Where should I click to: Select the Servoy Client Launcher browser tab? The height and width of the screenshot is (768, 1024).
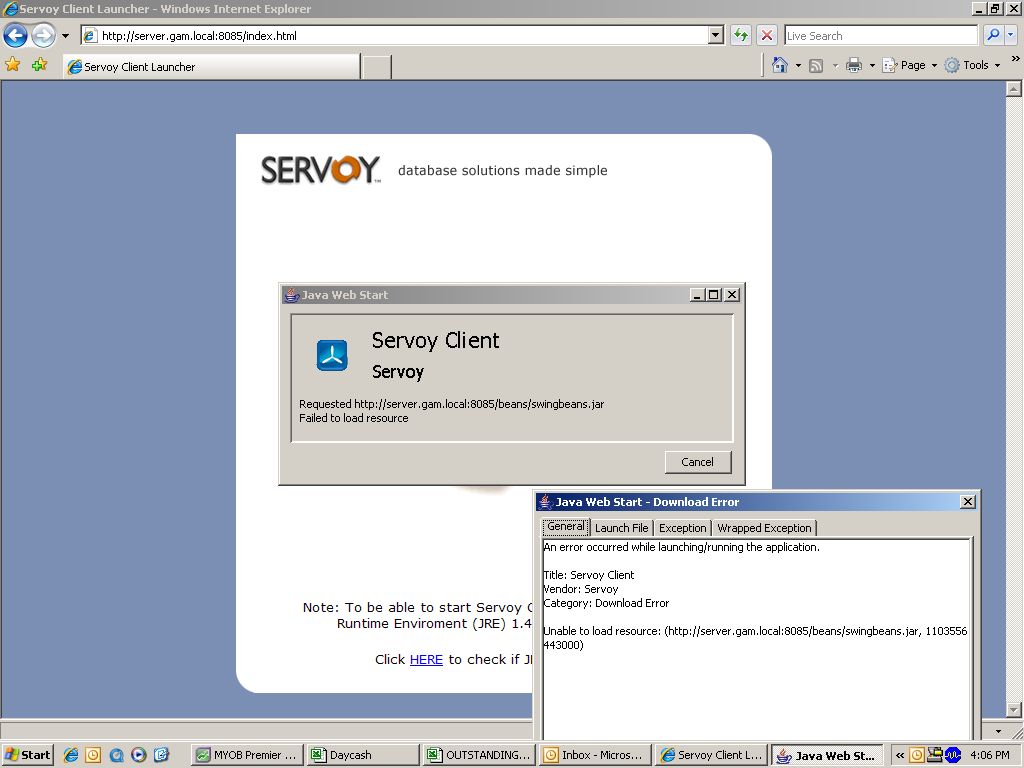click(212, 67)
